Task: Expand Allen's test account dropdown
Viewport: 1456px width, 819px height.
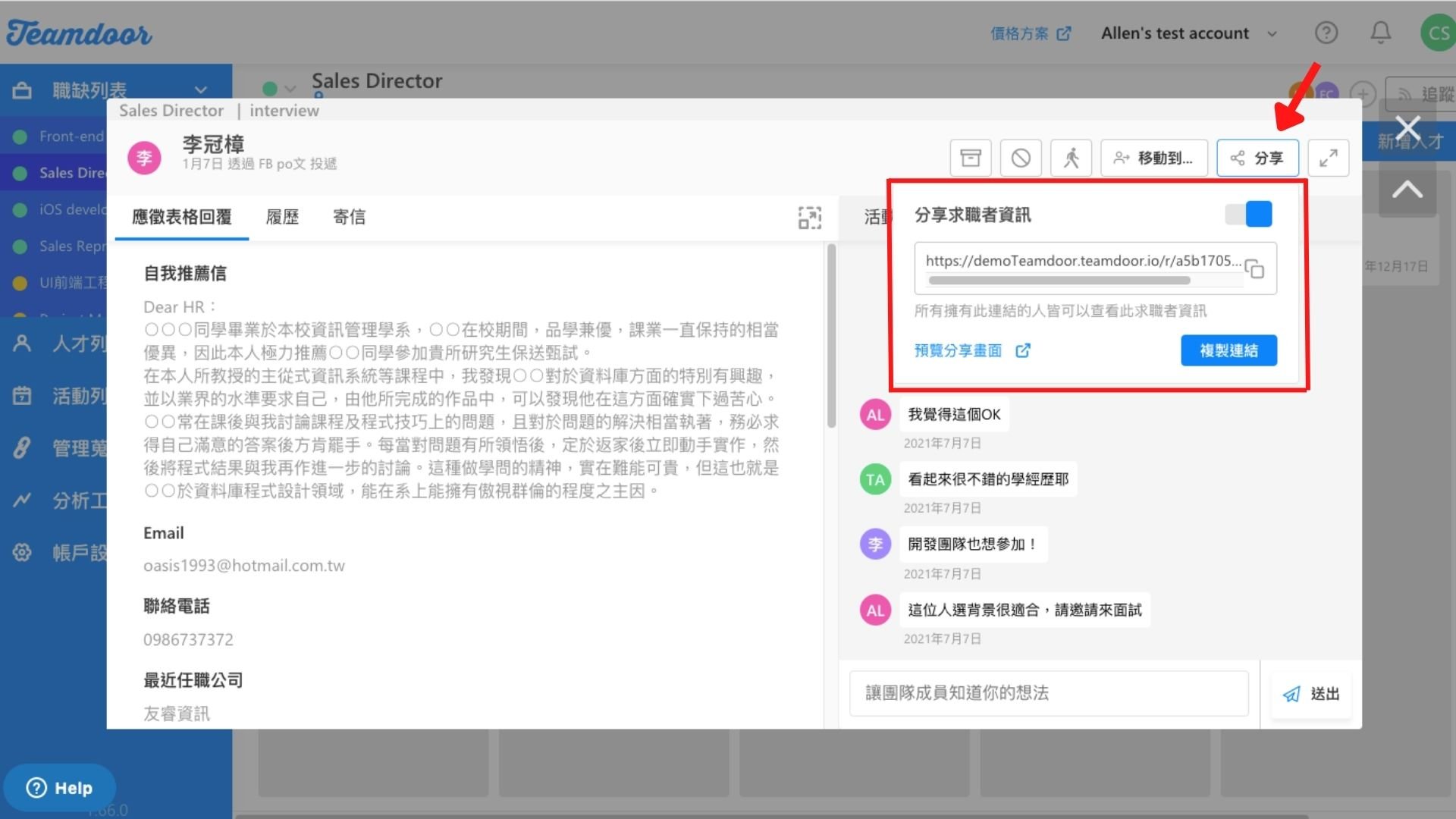Action: 1189,33
